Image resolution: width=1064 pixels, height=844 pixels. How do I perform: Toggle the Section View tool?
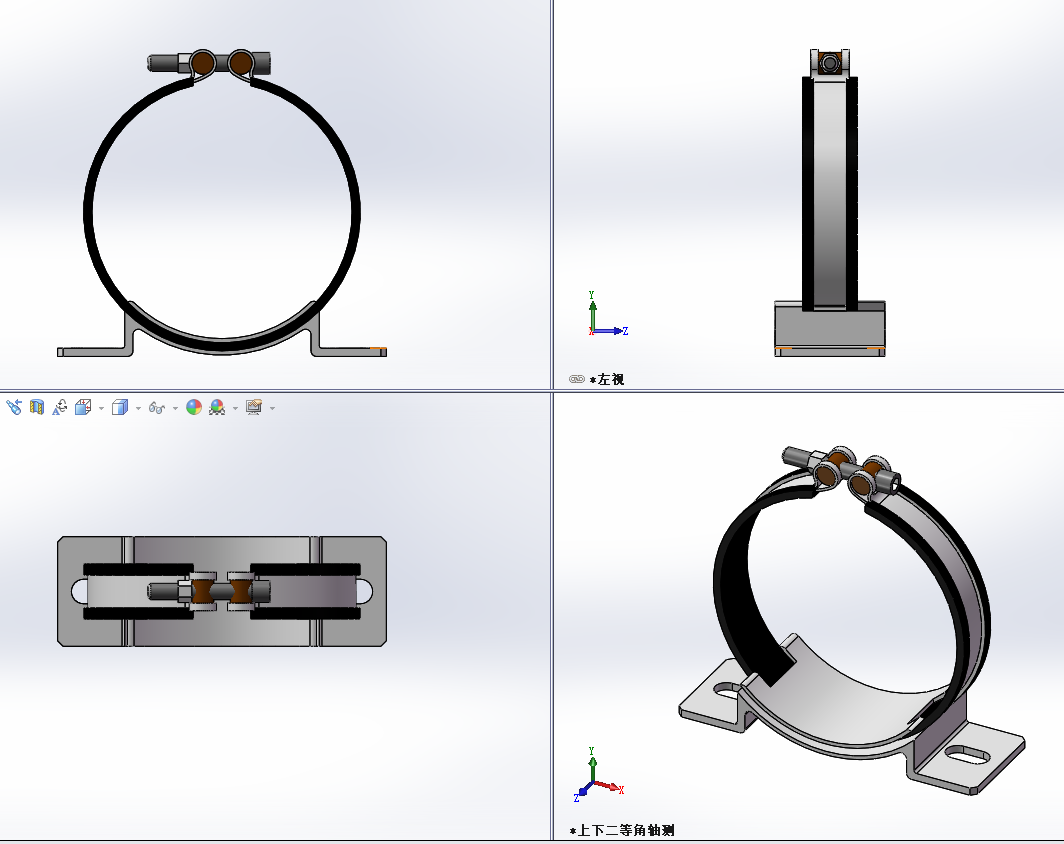tap(37, 407)
